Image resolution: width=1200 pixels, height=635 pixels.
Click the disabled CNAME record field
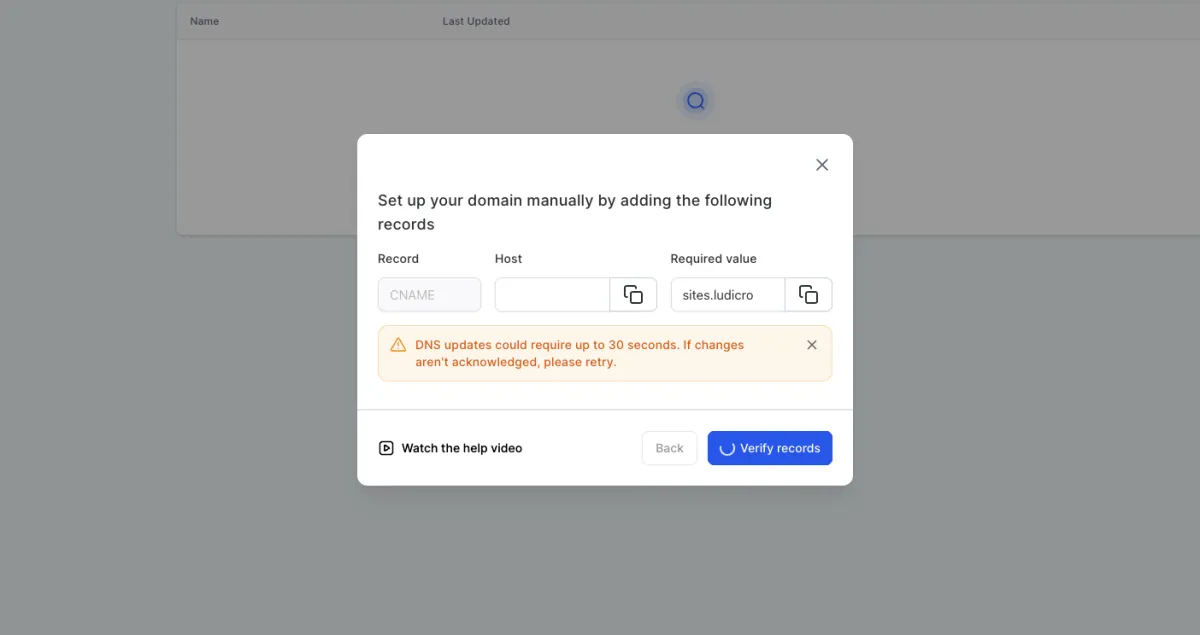coord(429,295)
